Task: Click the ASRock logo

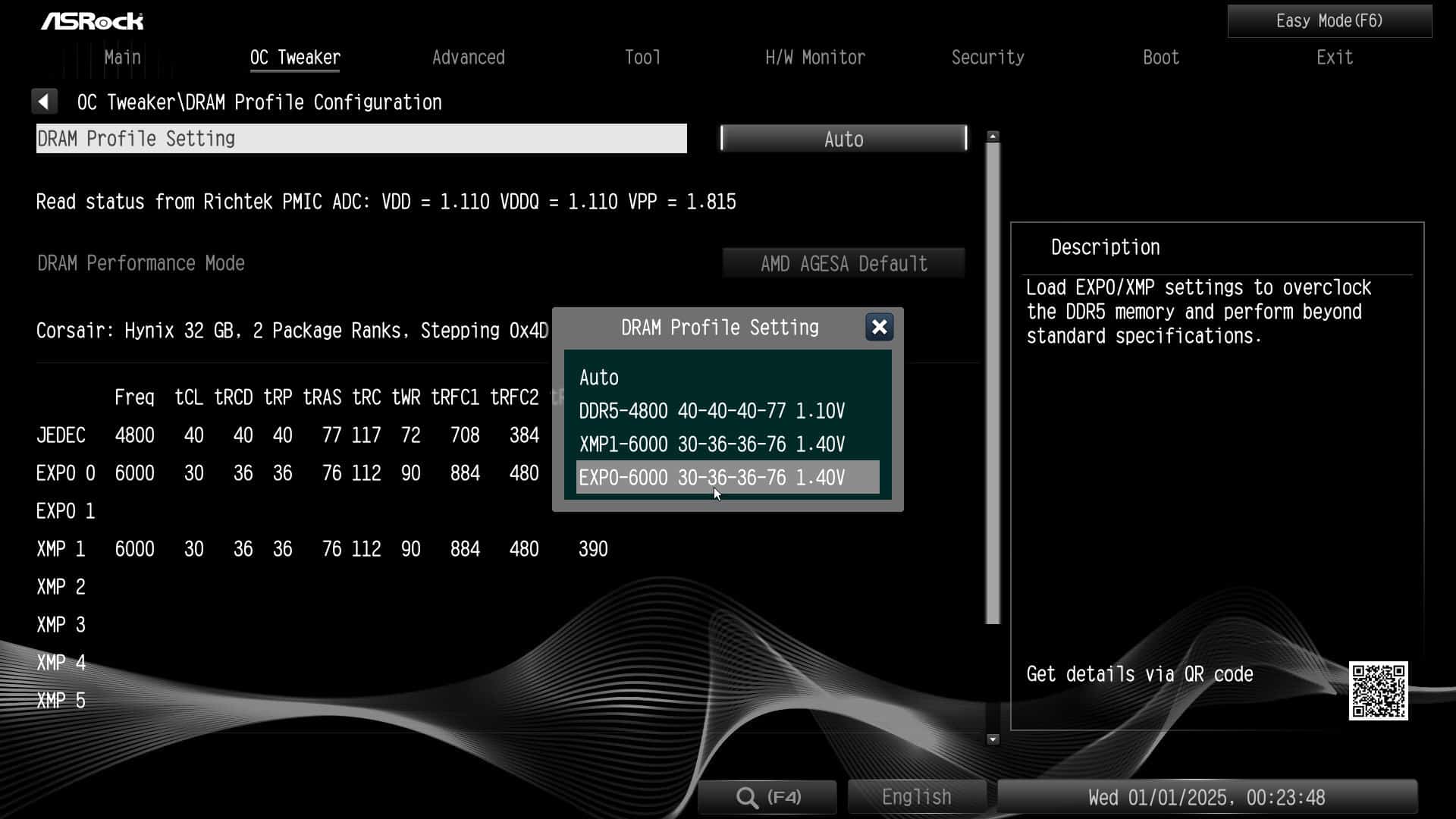Action: coord(92,21)
